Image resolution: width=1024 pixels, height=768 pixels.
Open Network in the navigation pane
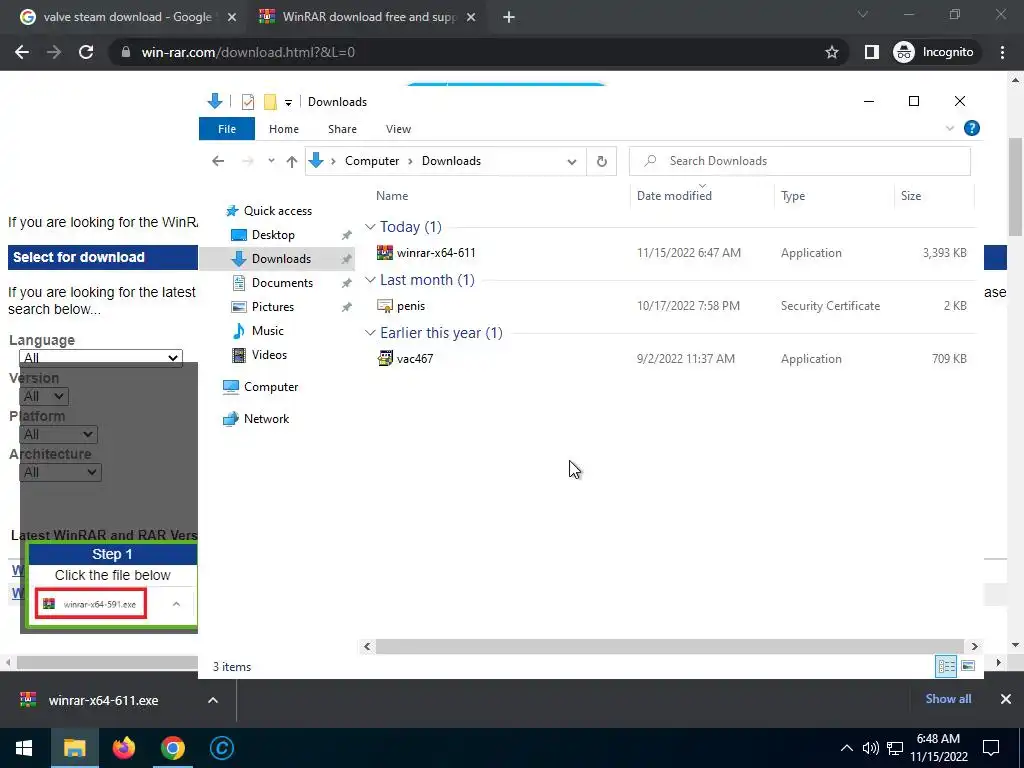[x=266, y=419]
